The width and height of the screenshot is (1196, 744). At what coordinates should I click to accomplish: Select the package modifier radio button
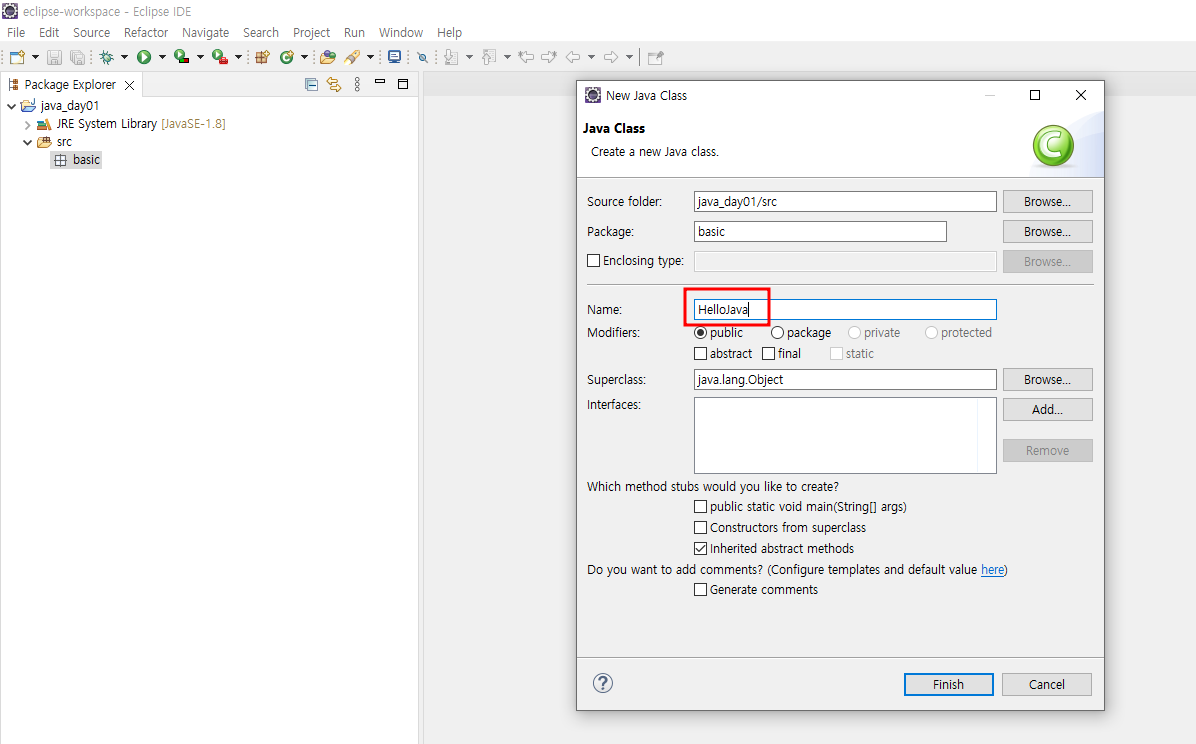point(777,333)
